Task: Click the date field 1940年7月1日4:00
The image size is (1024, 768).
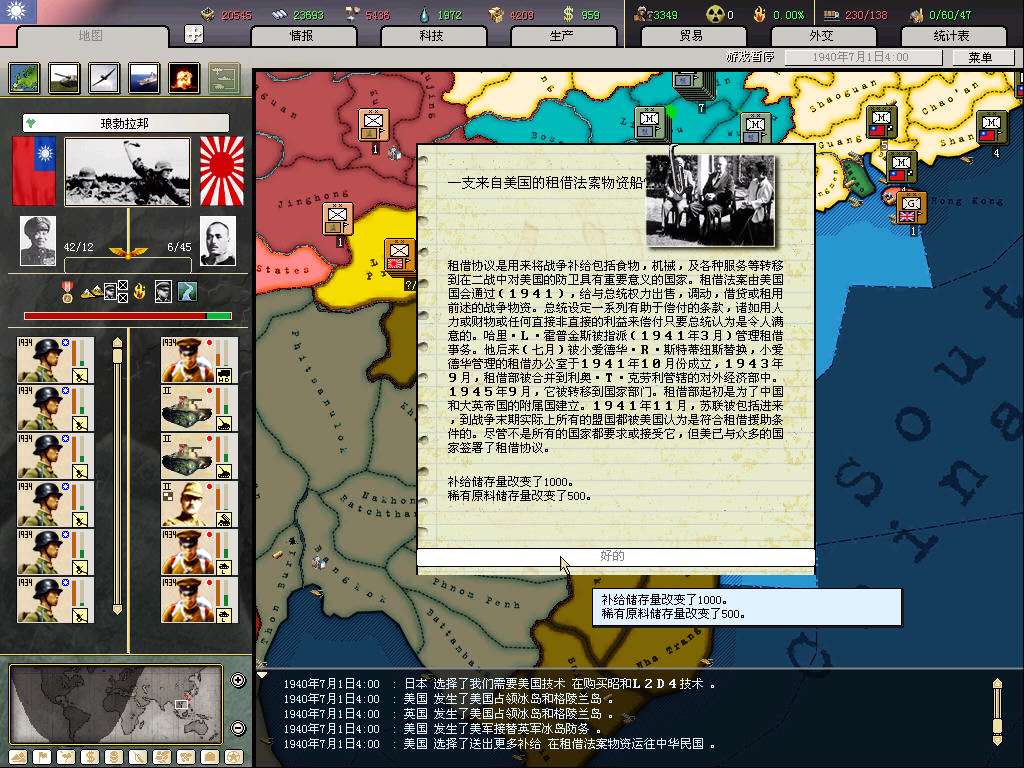Action: click(x=861, y=57)
